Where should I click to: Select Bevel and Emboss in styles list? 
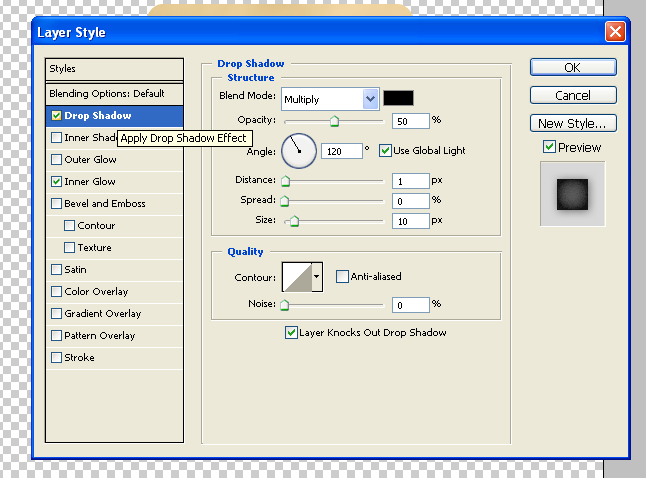pos(105,204)
